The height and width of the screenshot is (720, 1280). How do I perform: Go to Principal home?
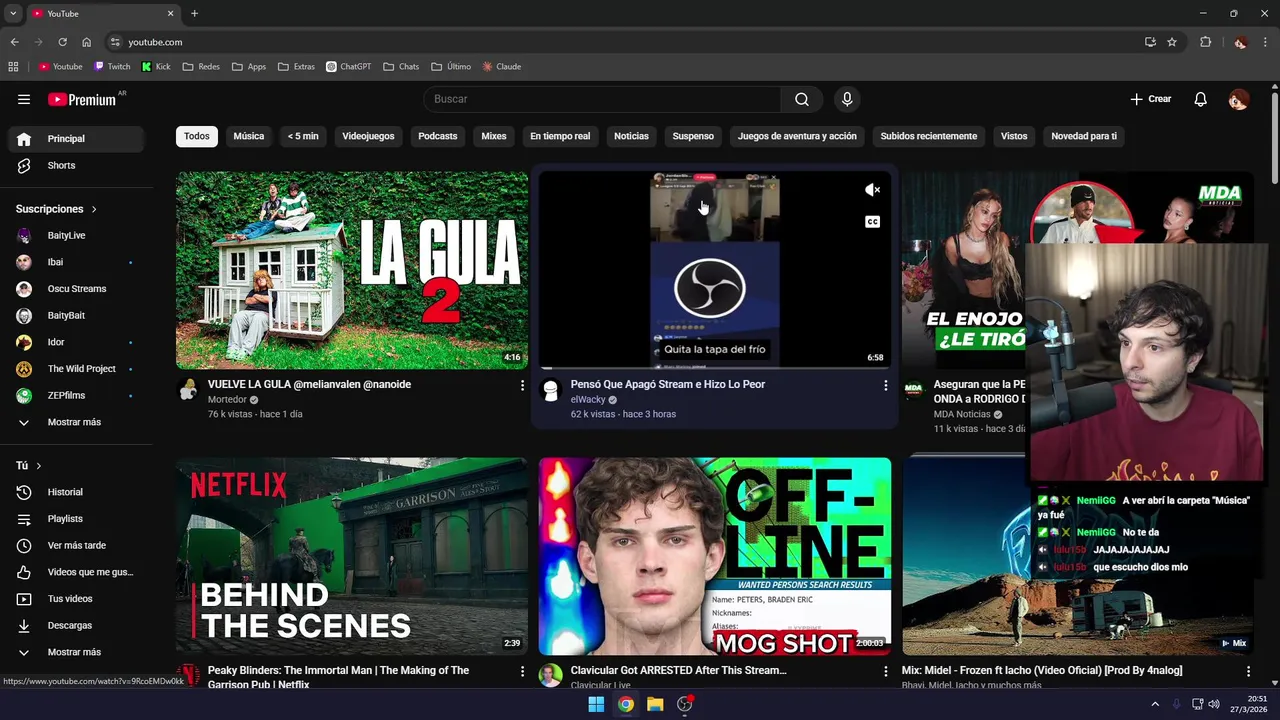76,138
